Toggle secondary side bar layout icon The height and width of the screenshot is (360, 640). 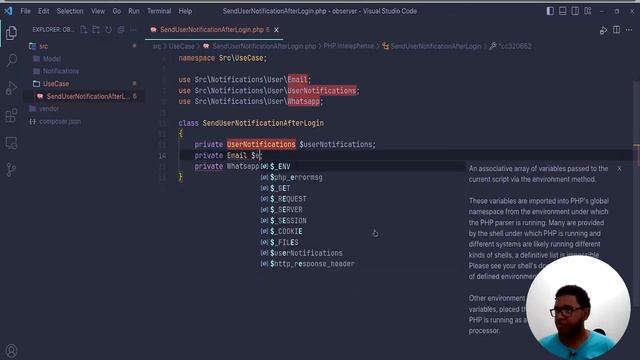tap(575, 11)
